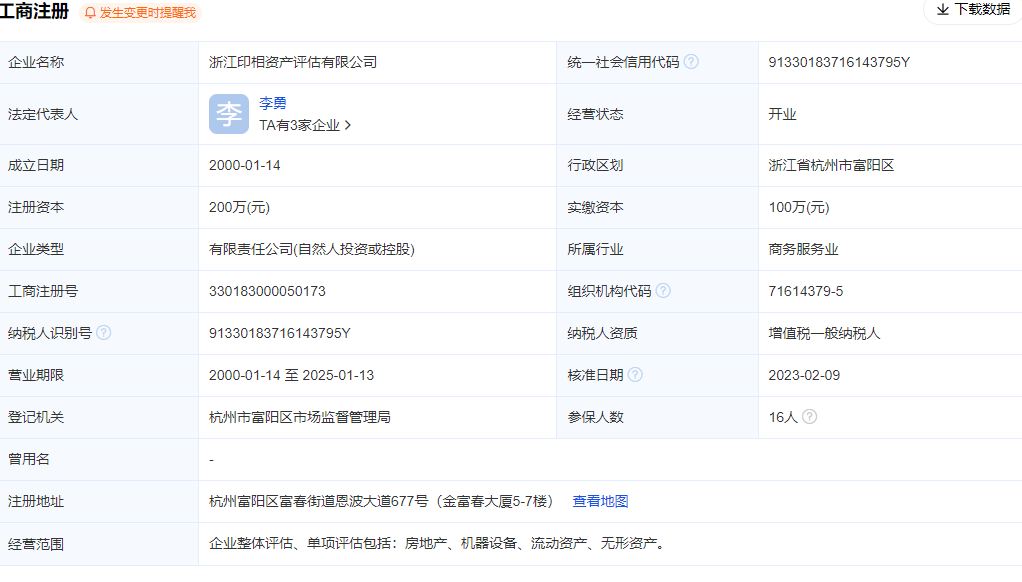Select 杭州市富阳区市场监督管理局 value
Viewport: 1022px width, 582px height.
[x=300, y=417]
